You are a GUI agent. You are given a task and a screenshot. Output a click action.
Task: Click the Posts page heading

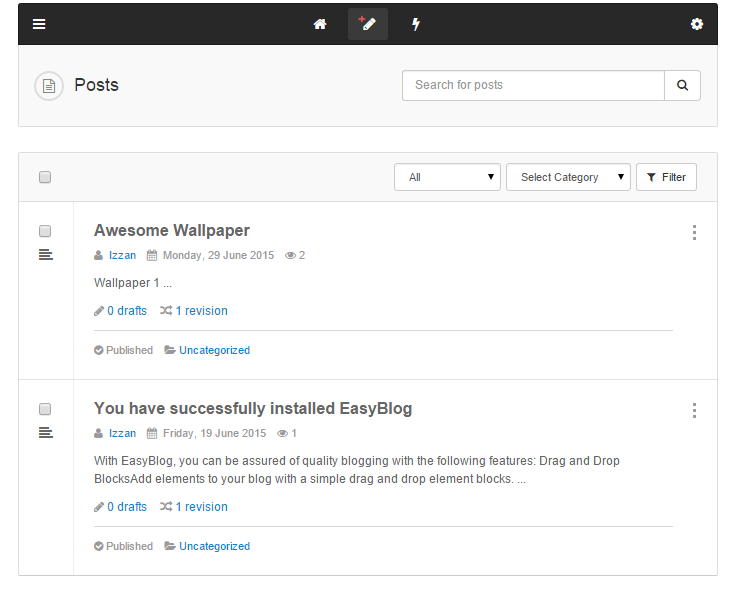tap(97, 85)
